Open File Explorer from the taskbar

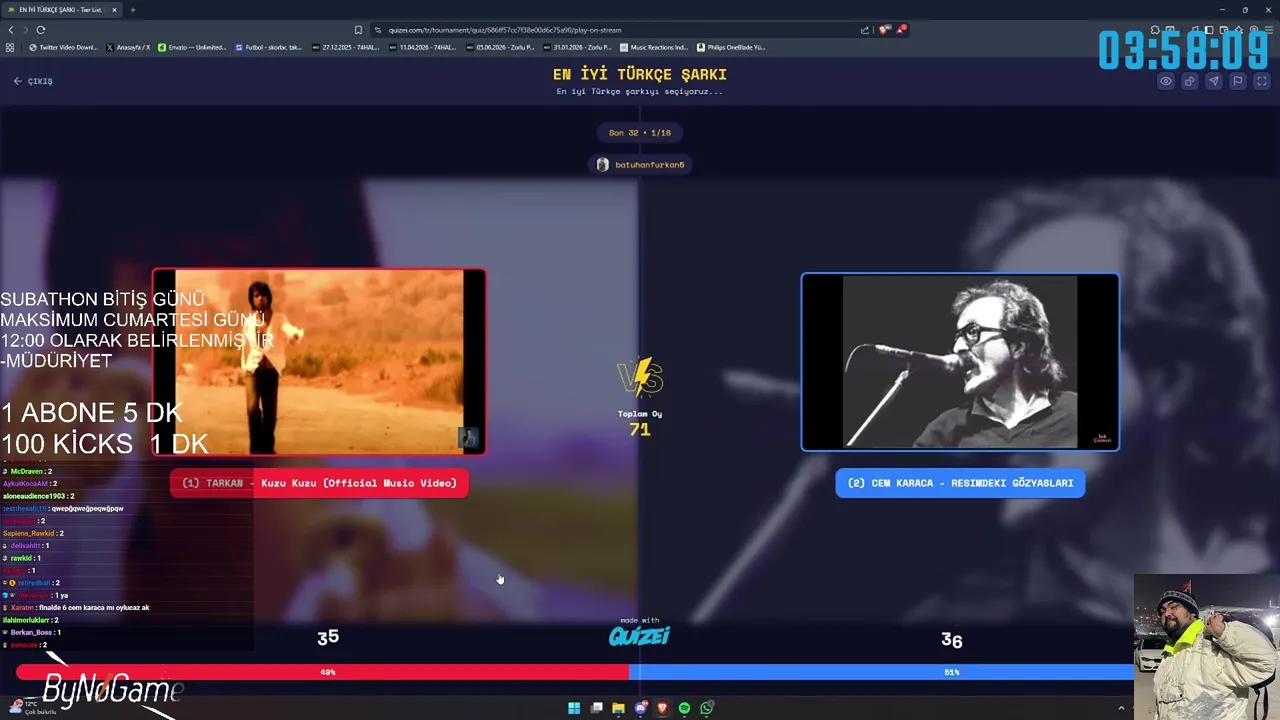coord(618,708)
